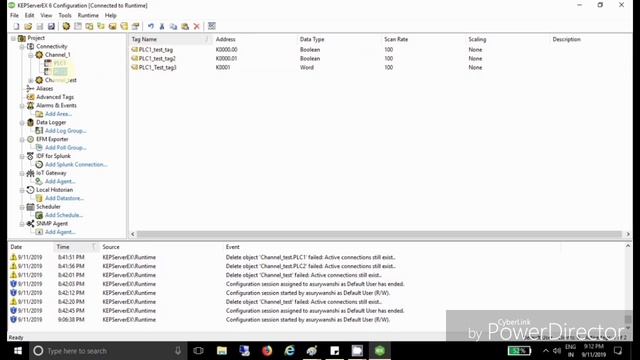640x360 pixels.
Task: Click the warning icon on the 8:41:51 PM event
Action: pos(13,257)
